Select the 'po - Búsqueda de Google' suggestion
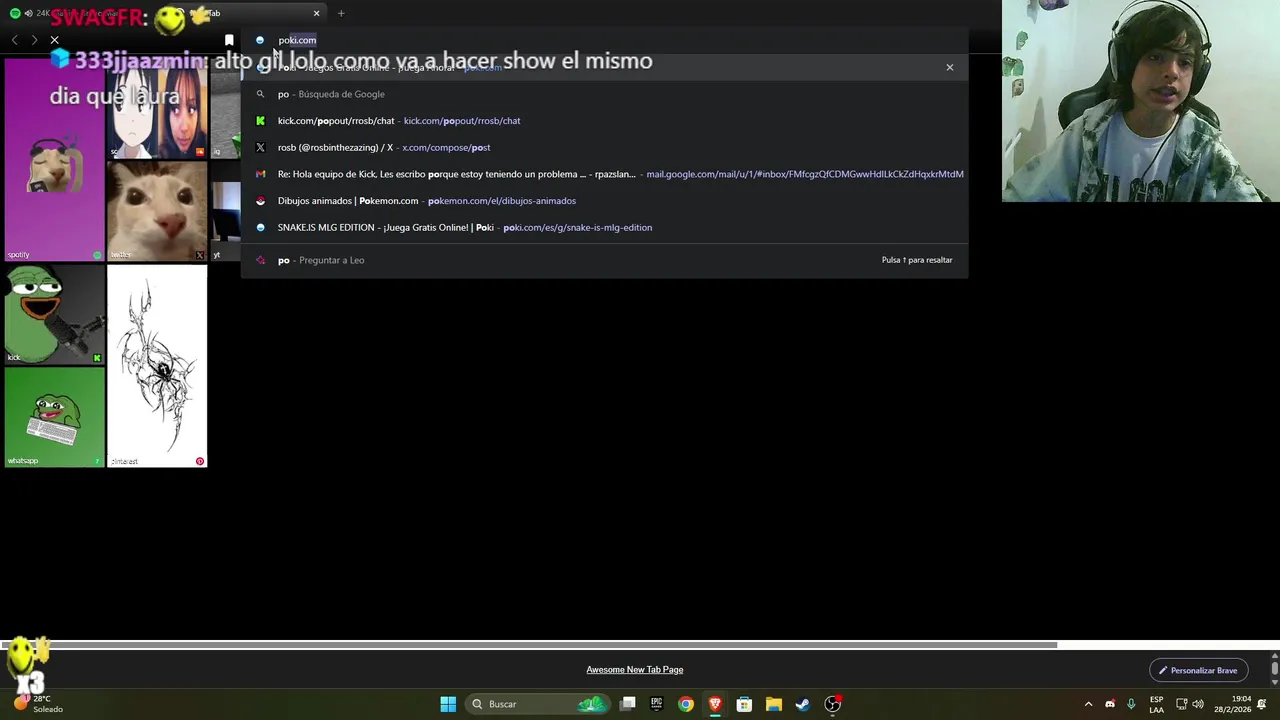The width and height of the screenshot is (1280, 720). 604,94
